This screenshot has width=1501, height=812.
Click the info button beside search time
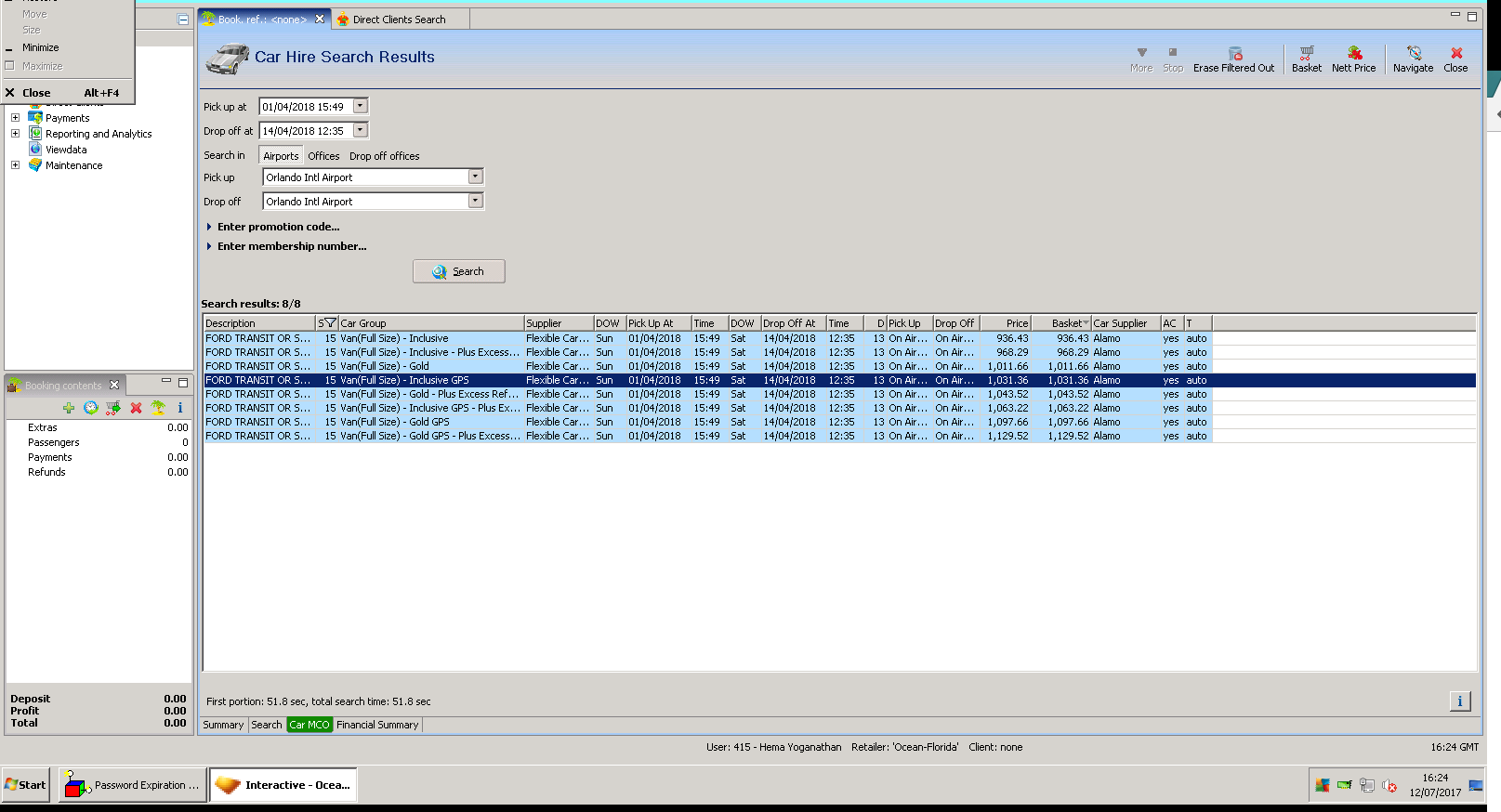coord(1459,701)
